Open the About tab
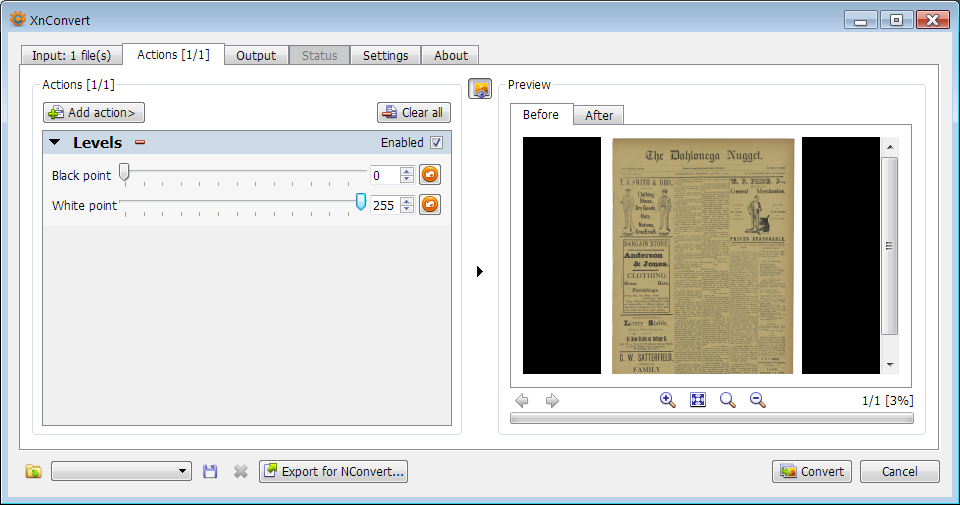960x505 pixels. [451, 55]
